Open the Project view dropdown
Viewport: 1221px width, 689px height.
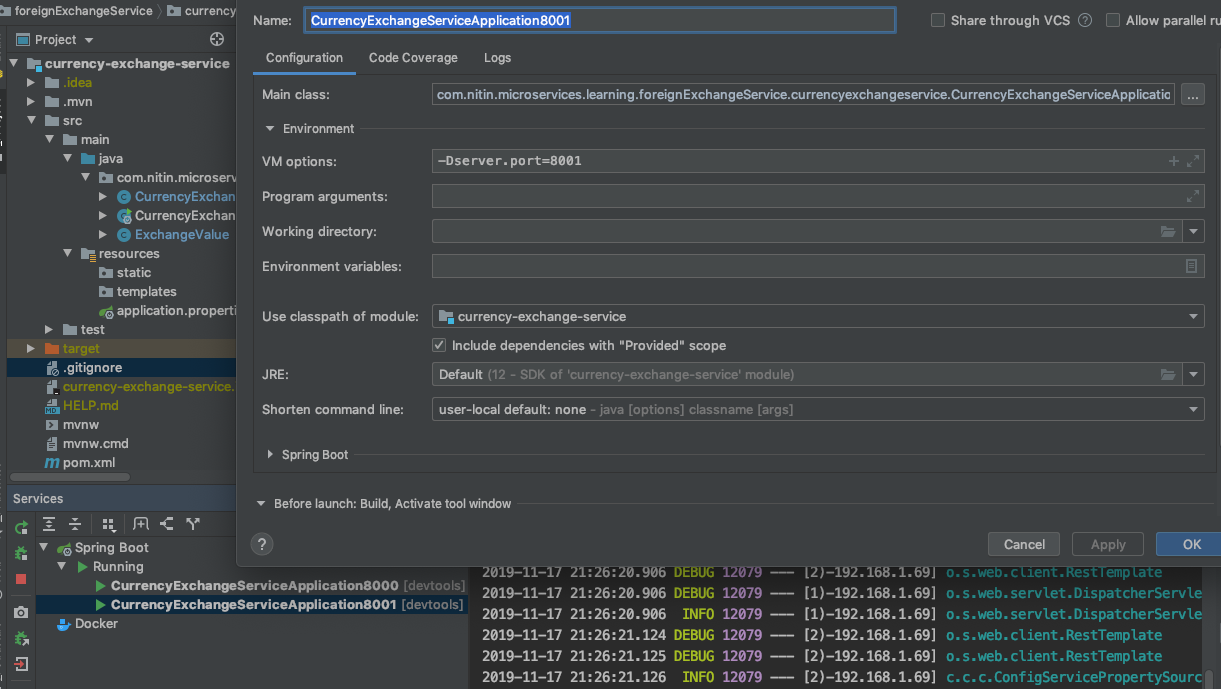[89, 40]
